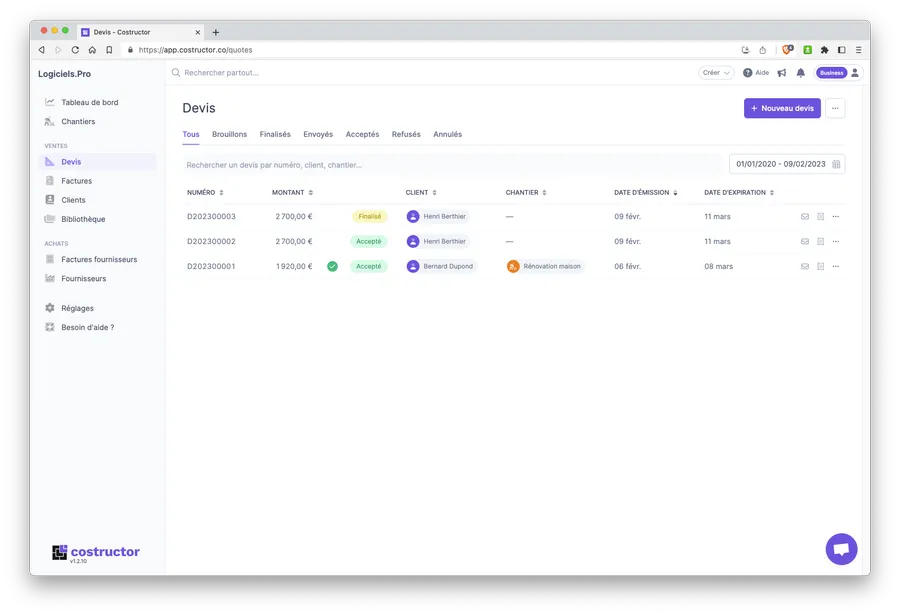Reload the page in browser
Screen dimensions: 900x615
click(75, 50)
